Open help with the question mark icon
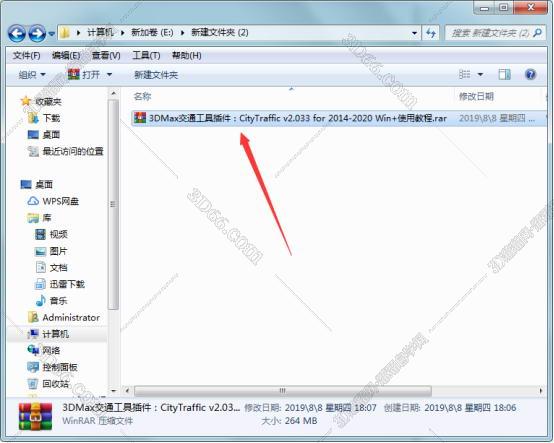554x443 pixels. 530,74
